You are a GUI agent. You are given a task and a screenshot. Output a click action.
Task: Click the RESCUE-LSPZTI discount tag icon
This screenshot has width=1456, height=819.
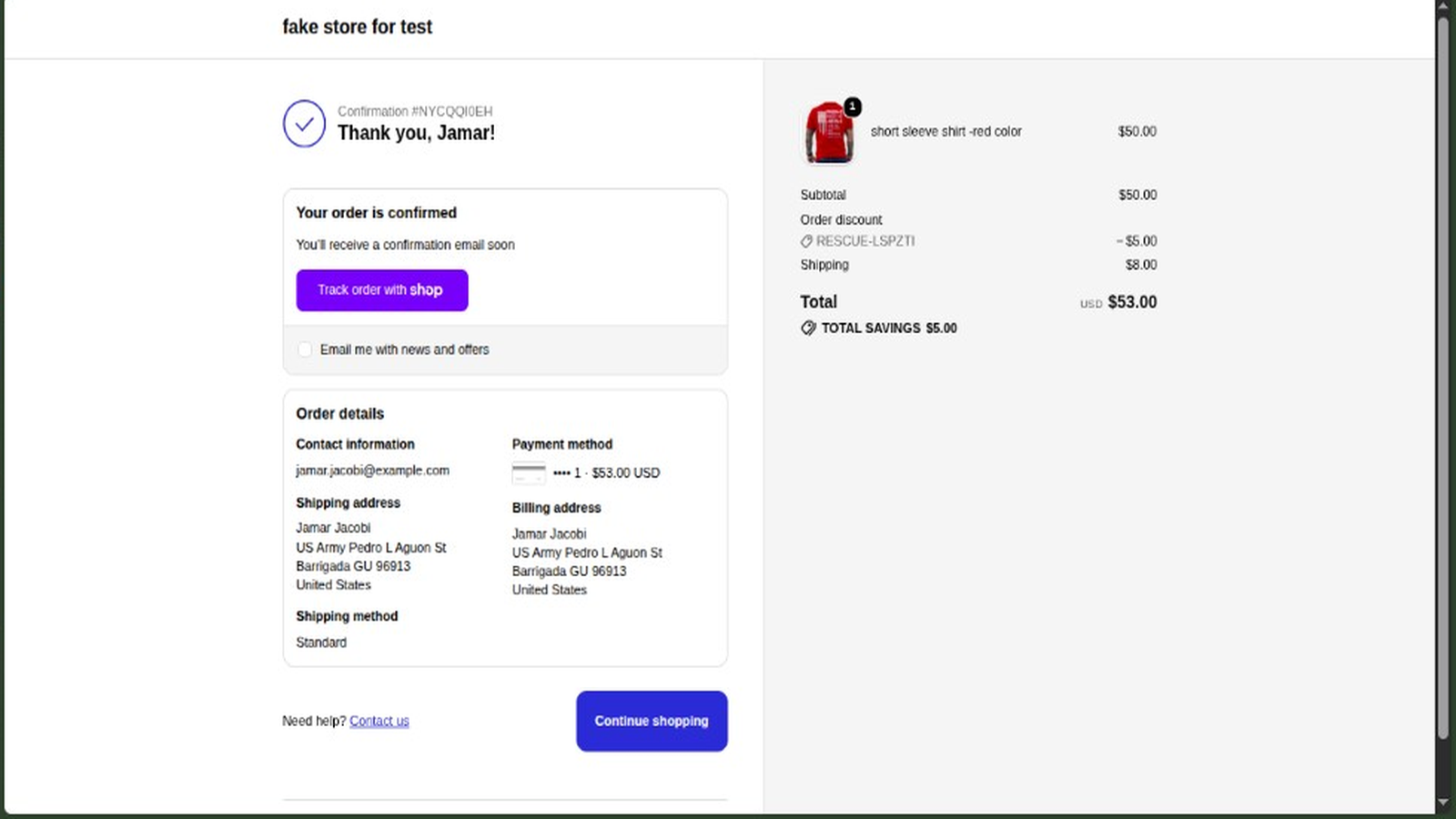coord(806,241)
